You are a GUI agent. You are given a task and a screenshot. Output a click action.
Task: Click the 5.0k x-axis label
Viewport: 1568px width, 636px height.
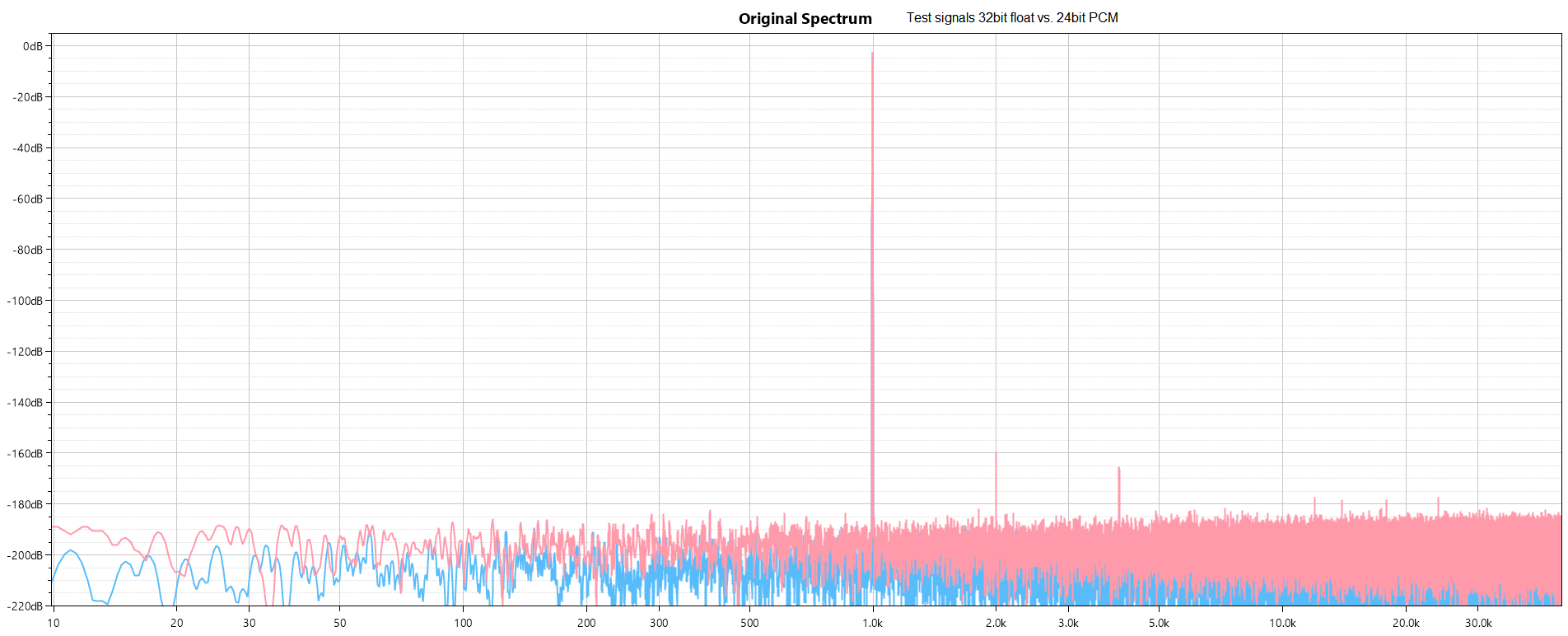coord(1159,623)
